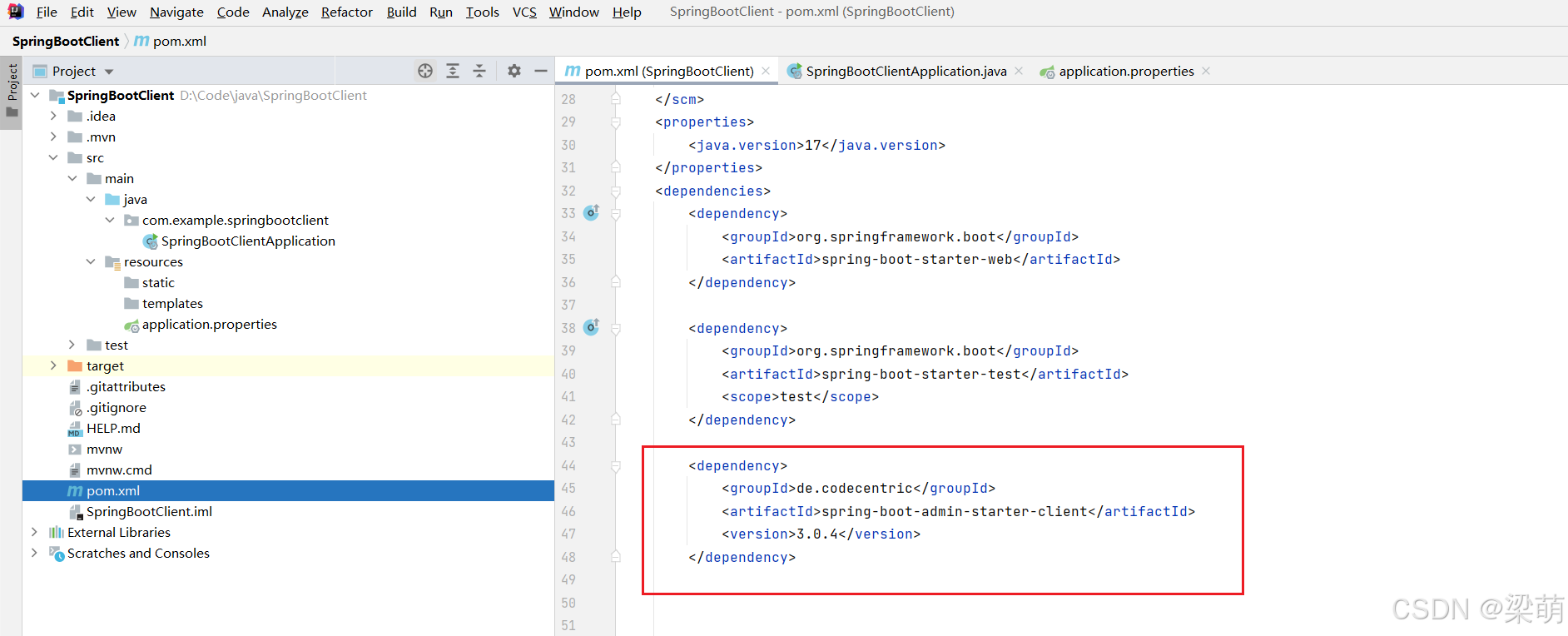
Task: Expand the .mvn folder
Action: [x=53, y=137]
